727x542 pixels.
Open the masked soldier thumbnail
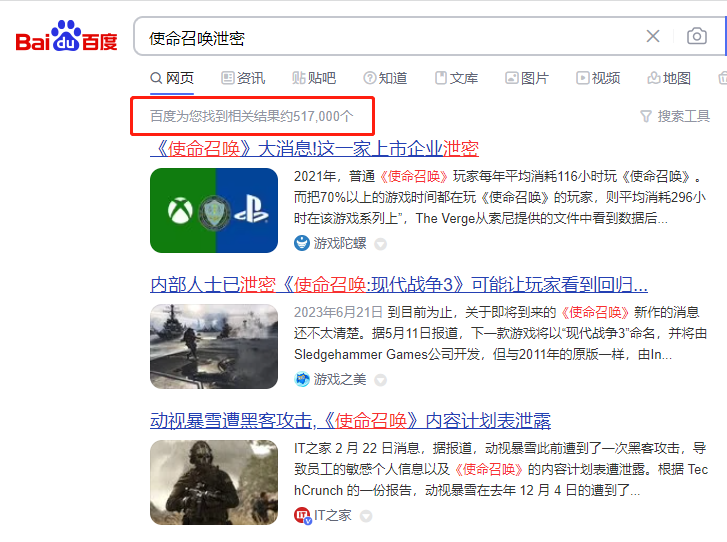pyautogui.click(x=214, y=482)
